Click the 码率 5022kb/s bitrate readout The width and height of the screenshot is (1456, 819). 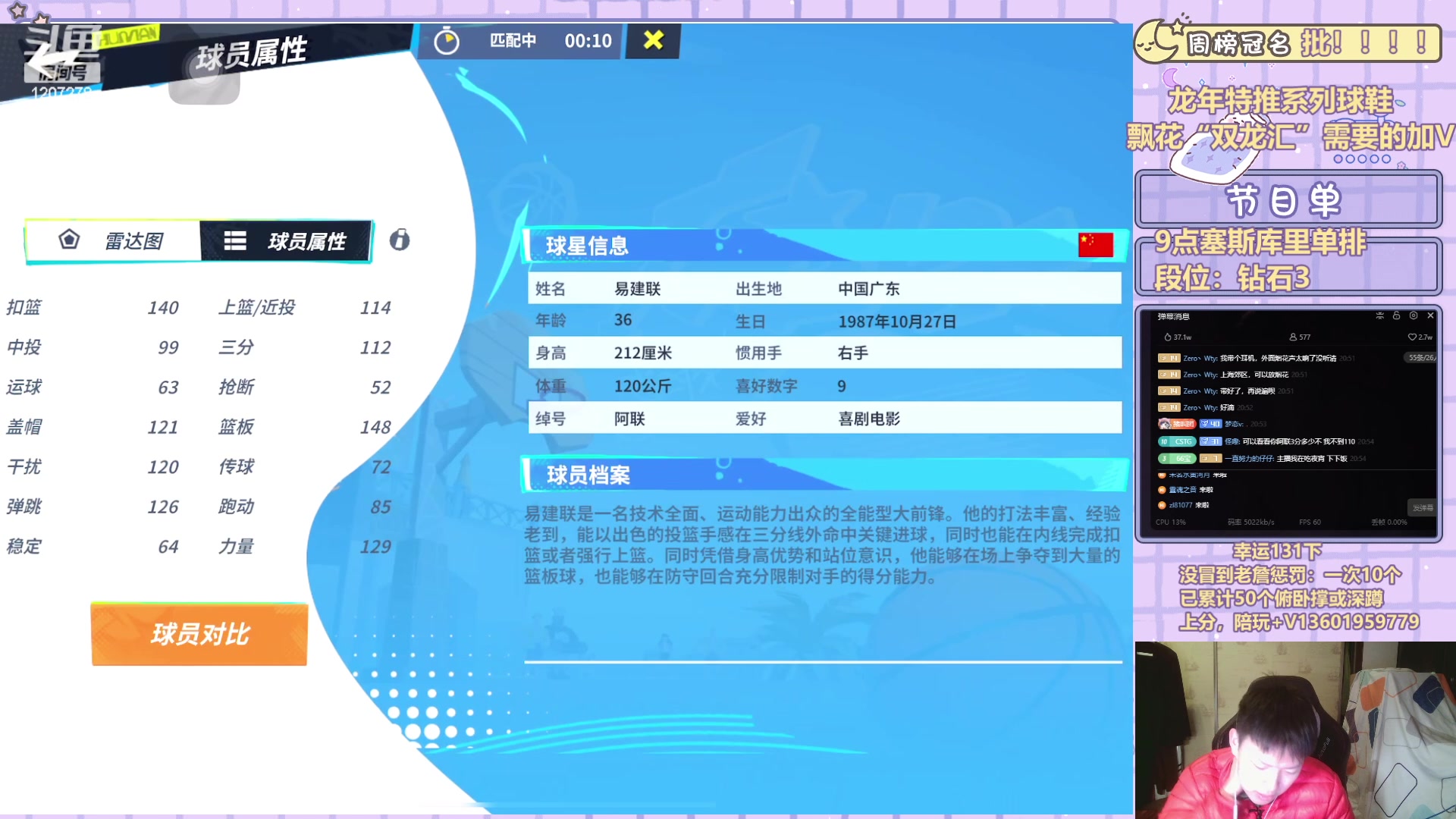(1250, 522)
